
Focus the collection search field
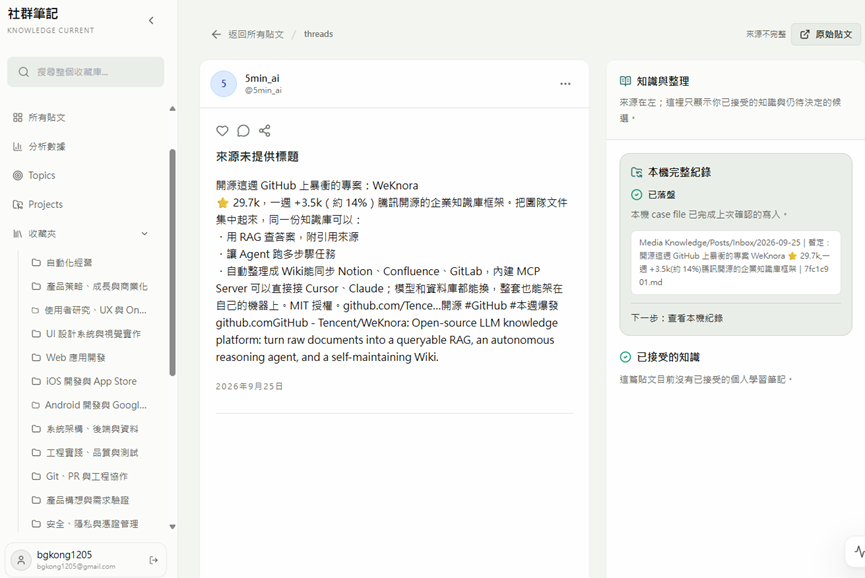pos(86,72)
